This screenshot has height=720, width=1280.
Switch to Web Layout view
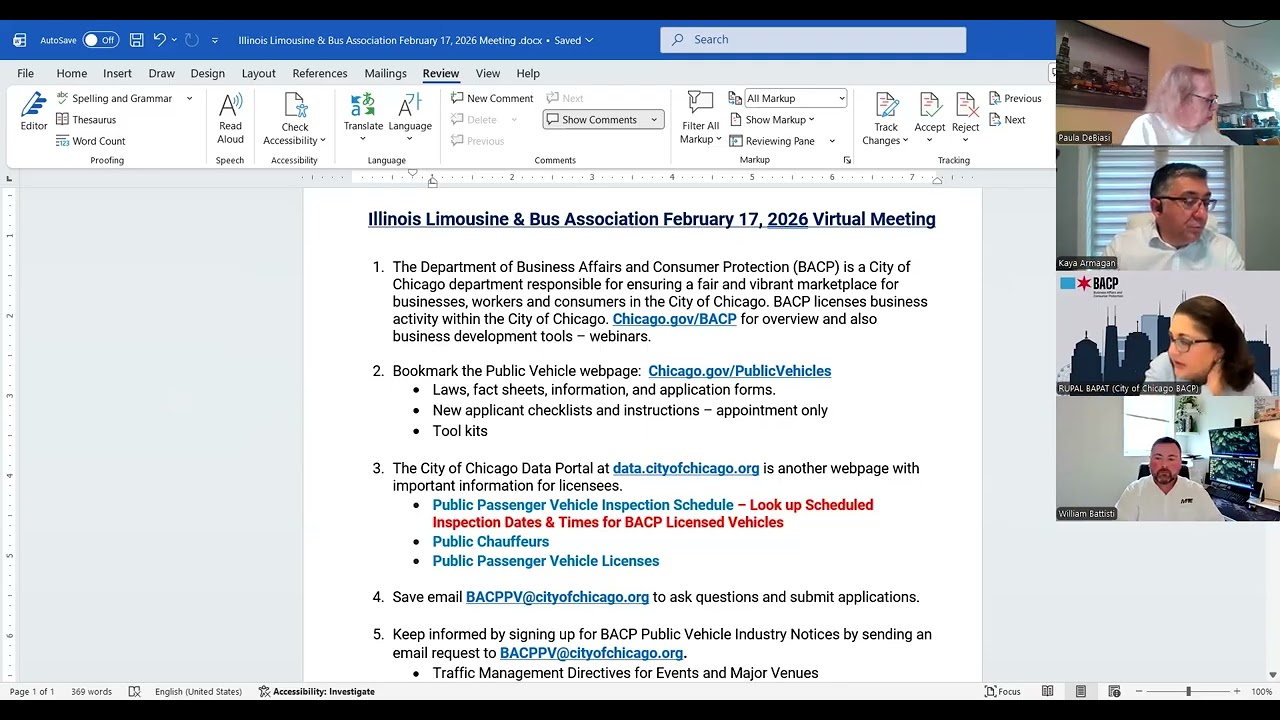point(1114,691)
